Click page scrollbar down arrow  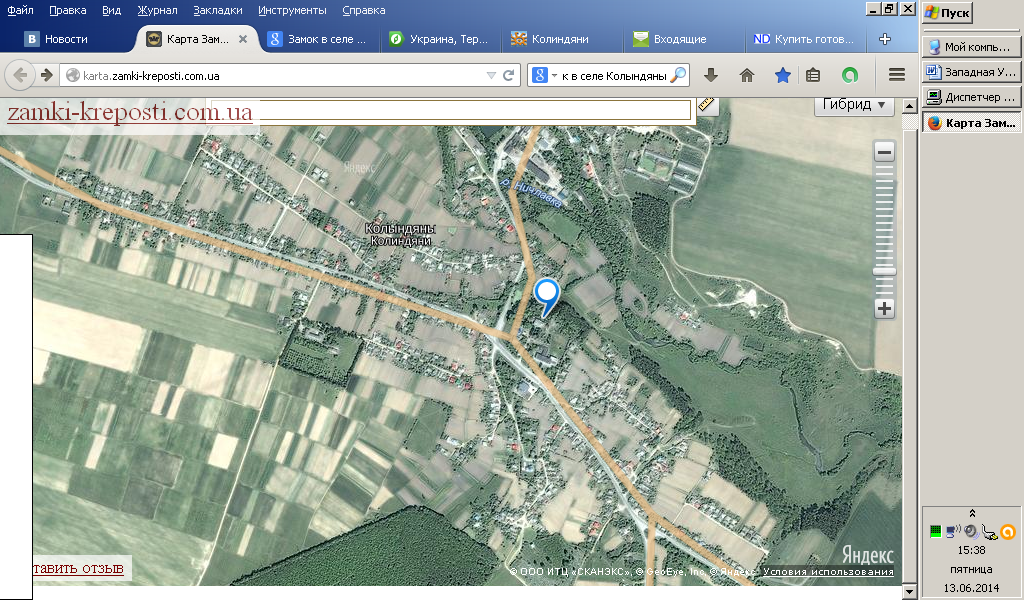pyautogui.click(x=909, y=592)
